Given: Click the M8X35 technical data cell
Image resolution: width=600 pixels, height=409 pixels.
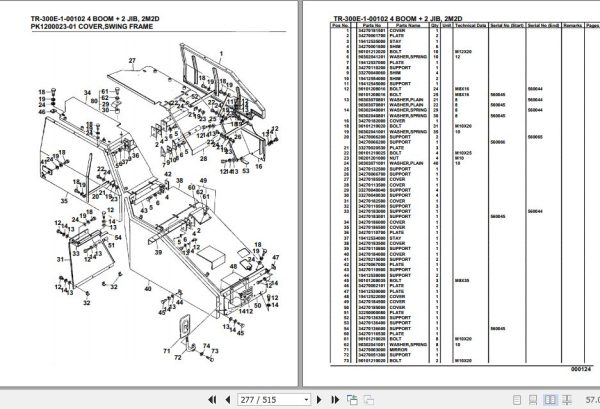Looking at the screenshot, I should coord(462,280).
